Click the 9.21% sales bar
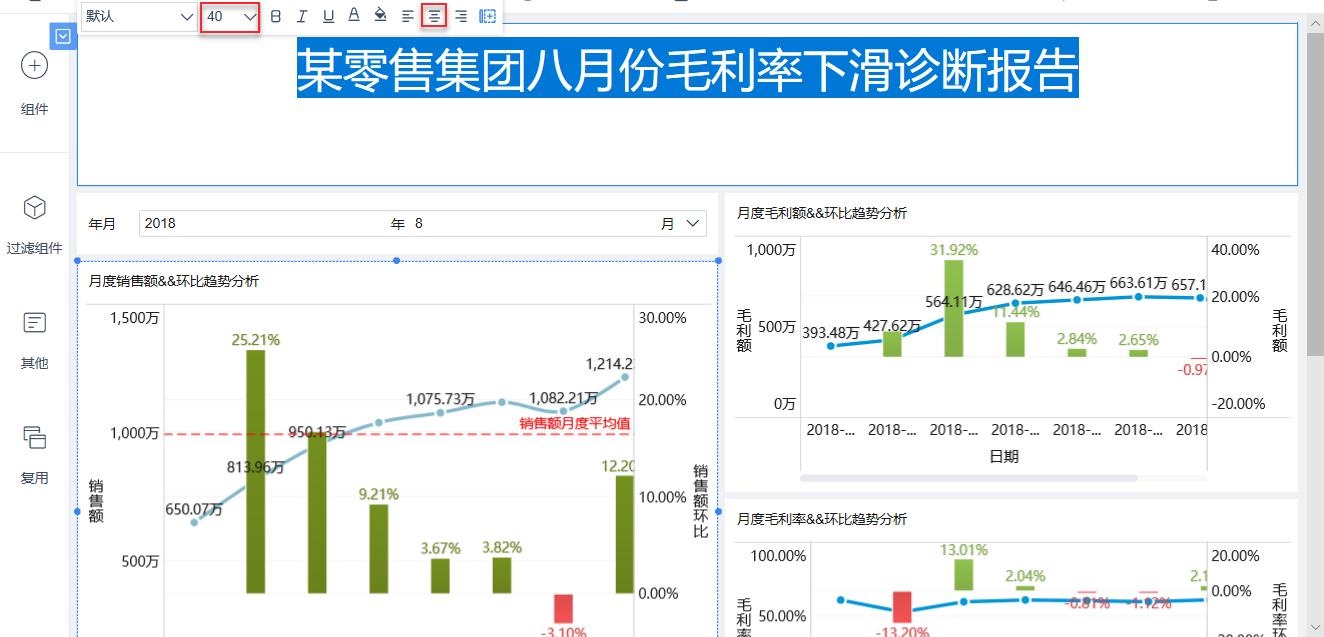 point(378,549)
